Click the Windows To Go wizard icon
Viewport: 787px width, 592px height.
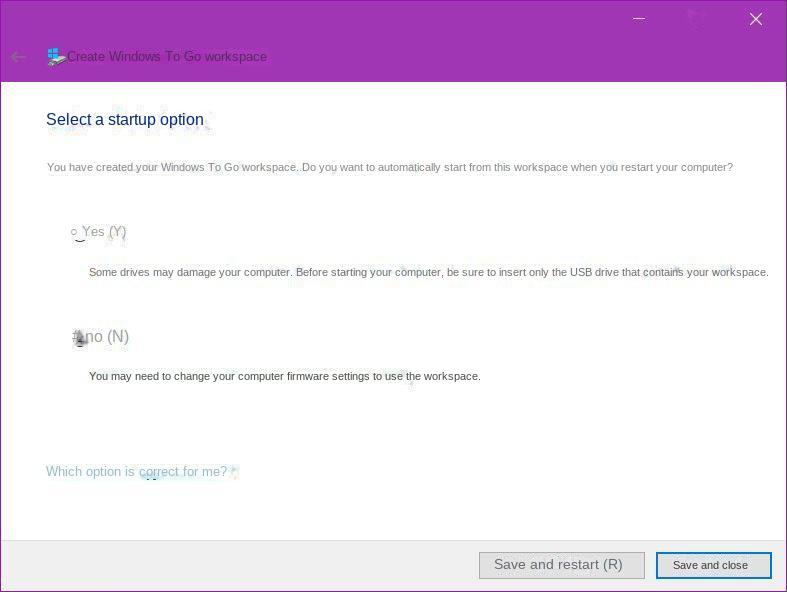tap(56, 57)
